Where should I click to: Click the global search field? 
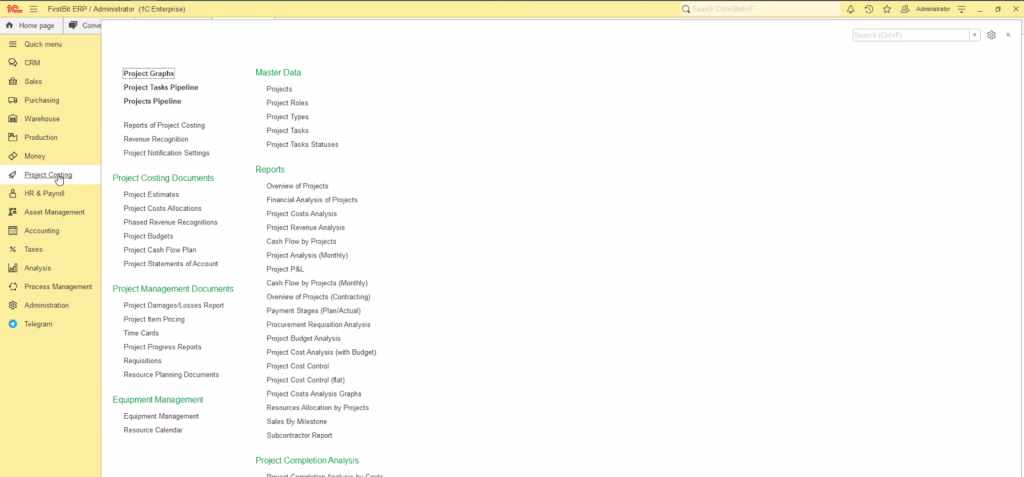760,9
